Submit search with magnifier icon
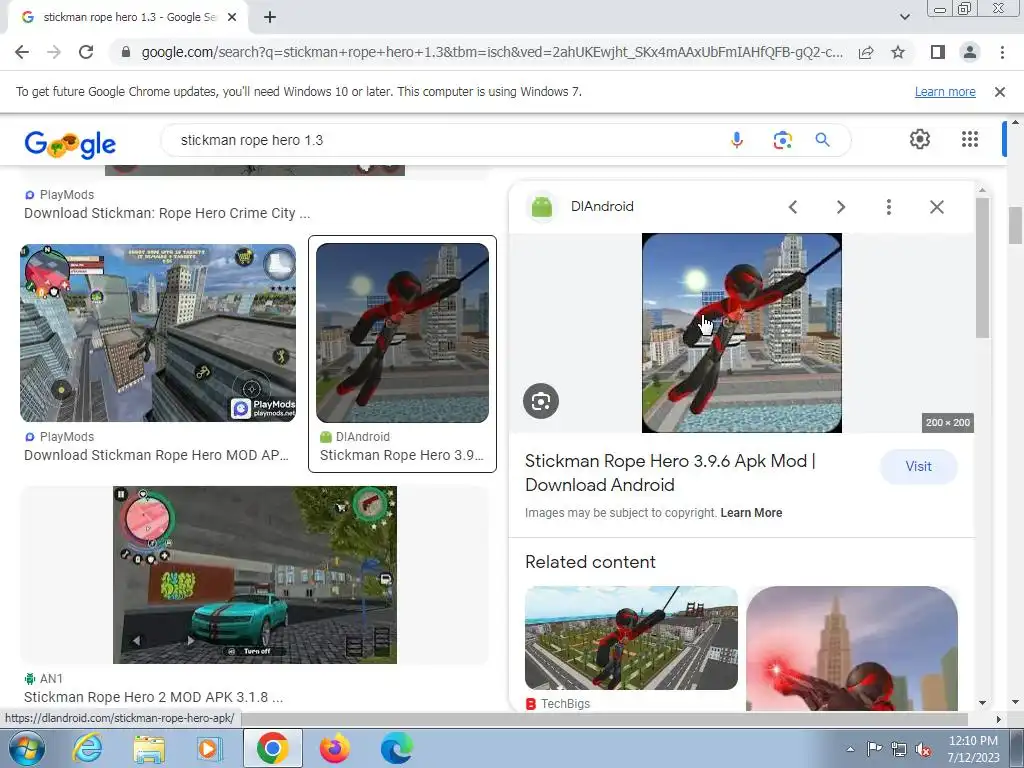Screen dimensions: 1024x768 click(x=822, y=140)
